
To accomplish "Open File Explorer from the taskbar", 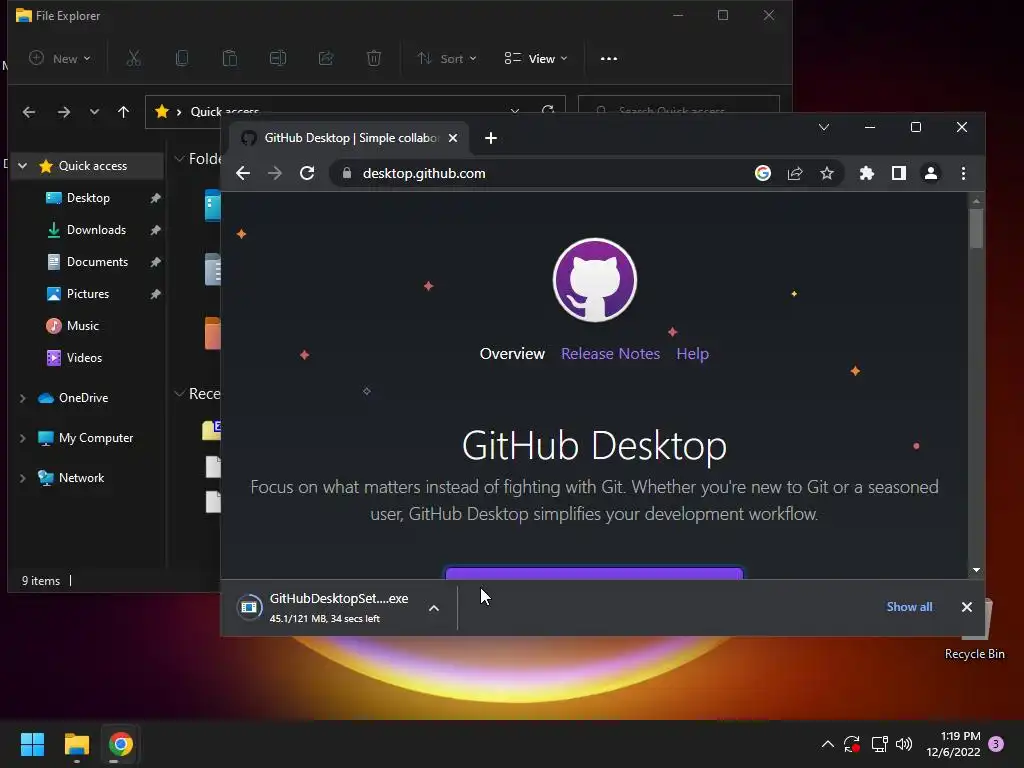I will tap(76, 744).
